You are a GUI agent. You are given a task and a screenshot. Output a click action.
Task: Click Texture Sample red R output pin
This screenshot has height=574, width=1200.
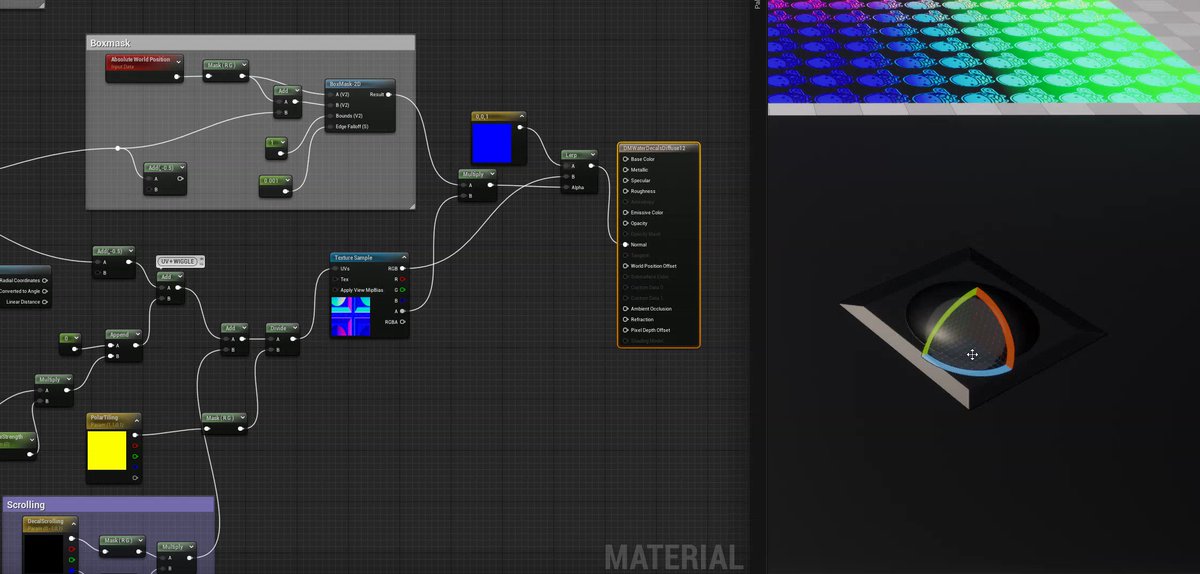tap(402, 279)
